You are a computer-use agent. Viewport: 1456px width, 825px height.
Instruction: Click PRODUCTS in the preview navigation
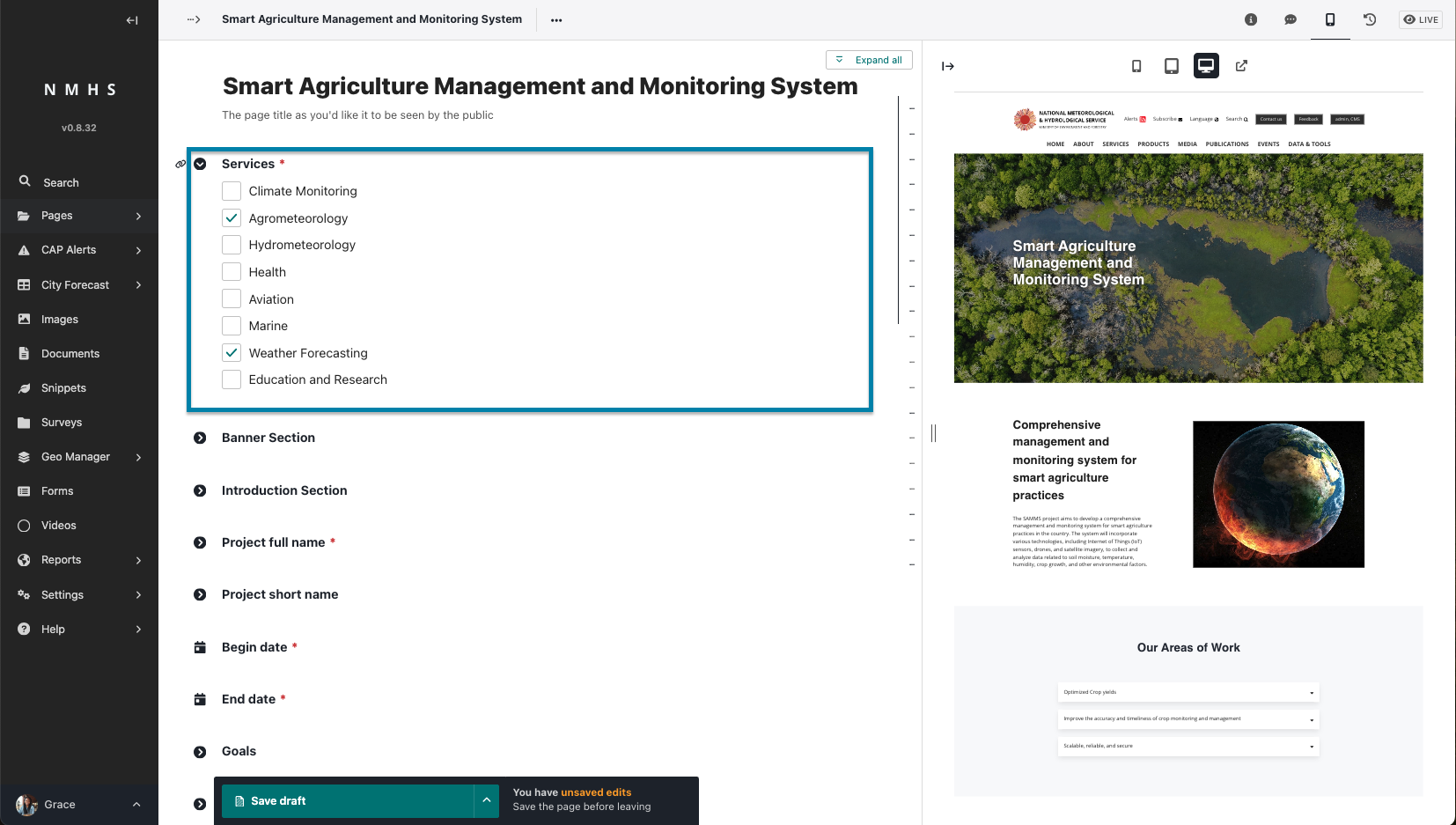coord(1153,144)
